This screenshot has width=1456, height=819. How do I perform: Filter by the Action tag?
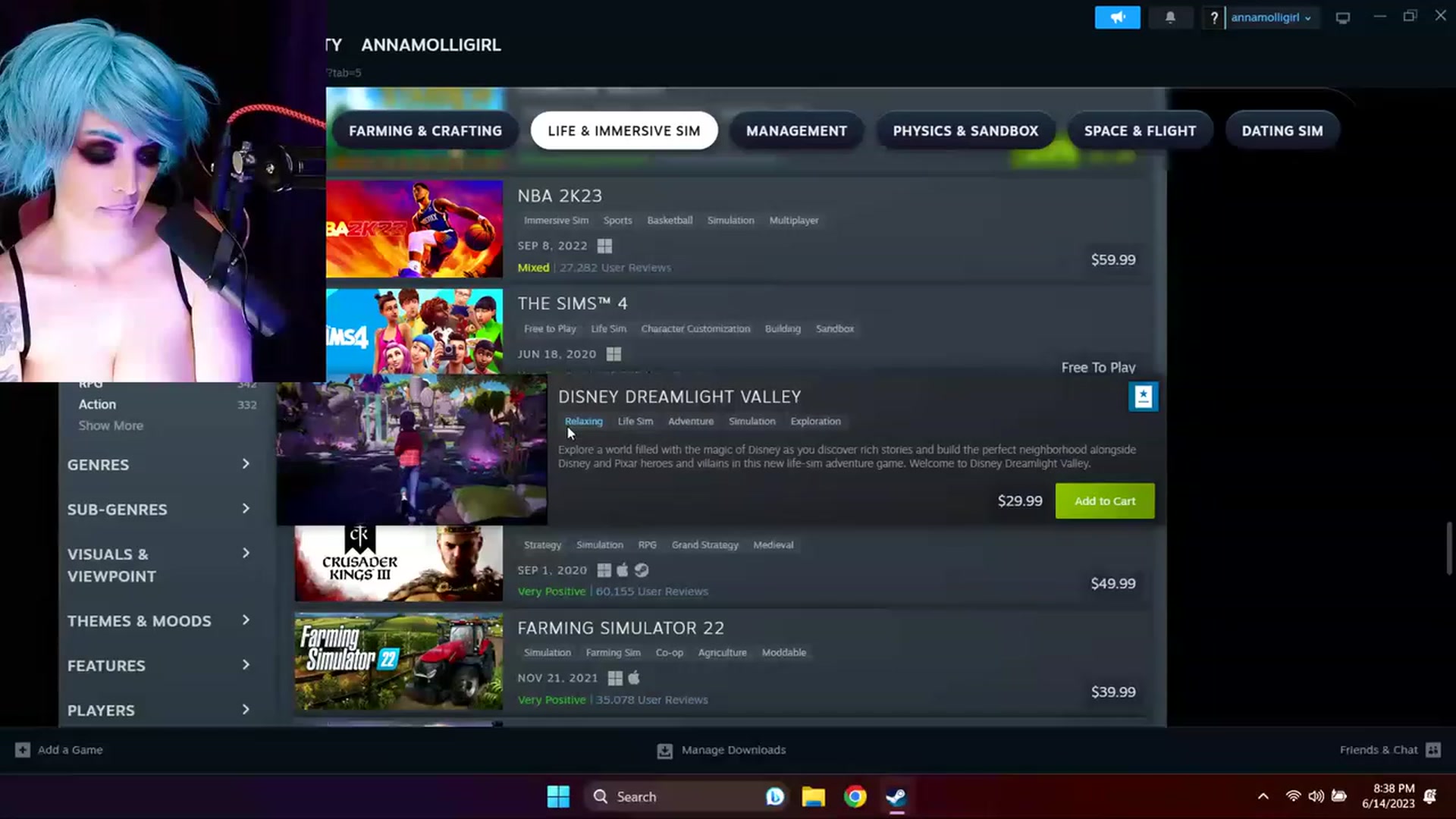(x=97, y=404)
